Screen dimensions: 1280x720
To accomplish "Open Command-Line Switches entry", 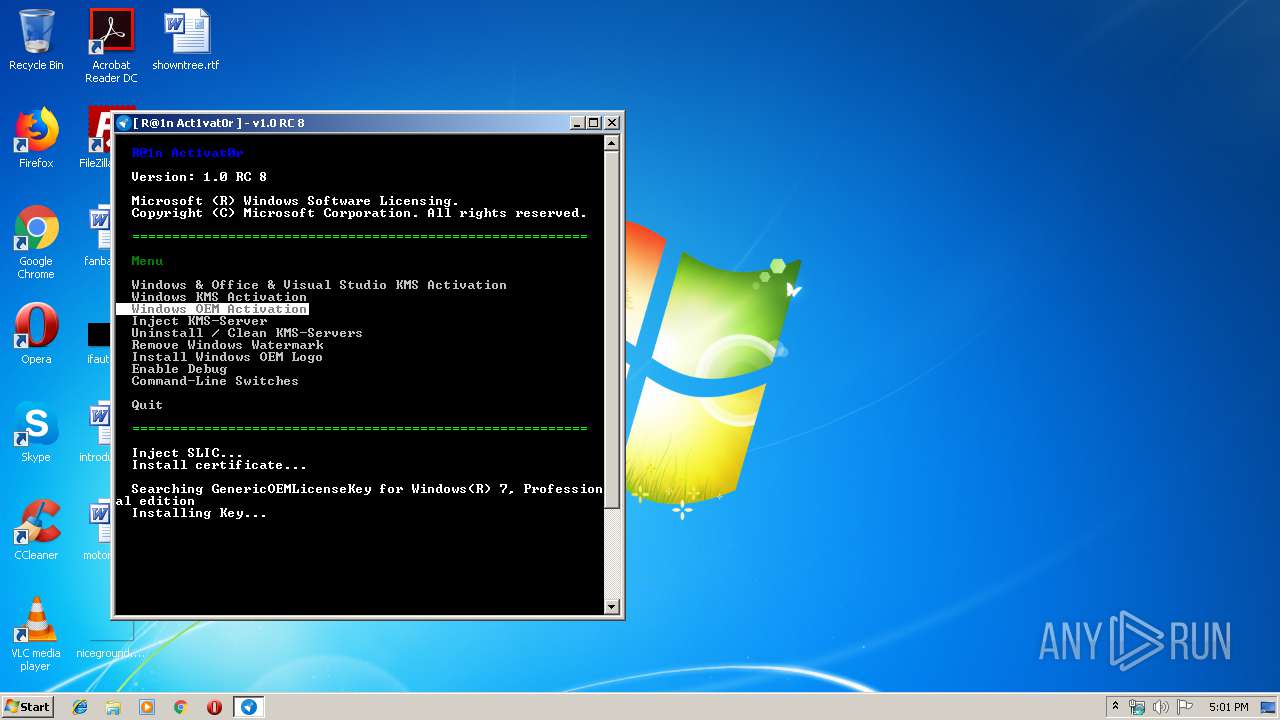I will 215,381.
